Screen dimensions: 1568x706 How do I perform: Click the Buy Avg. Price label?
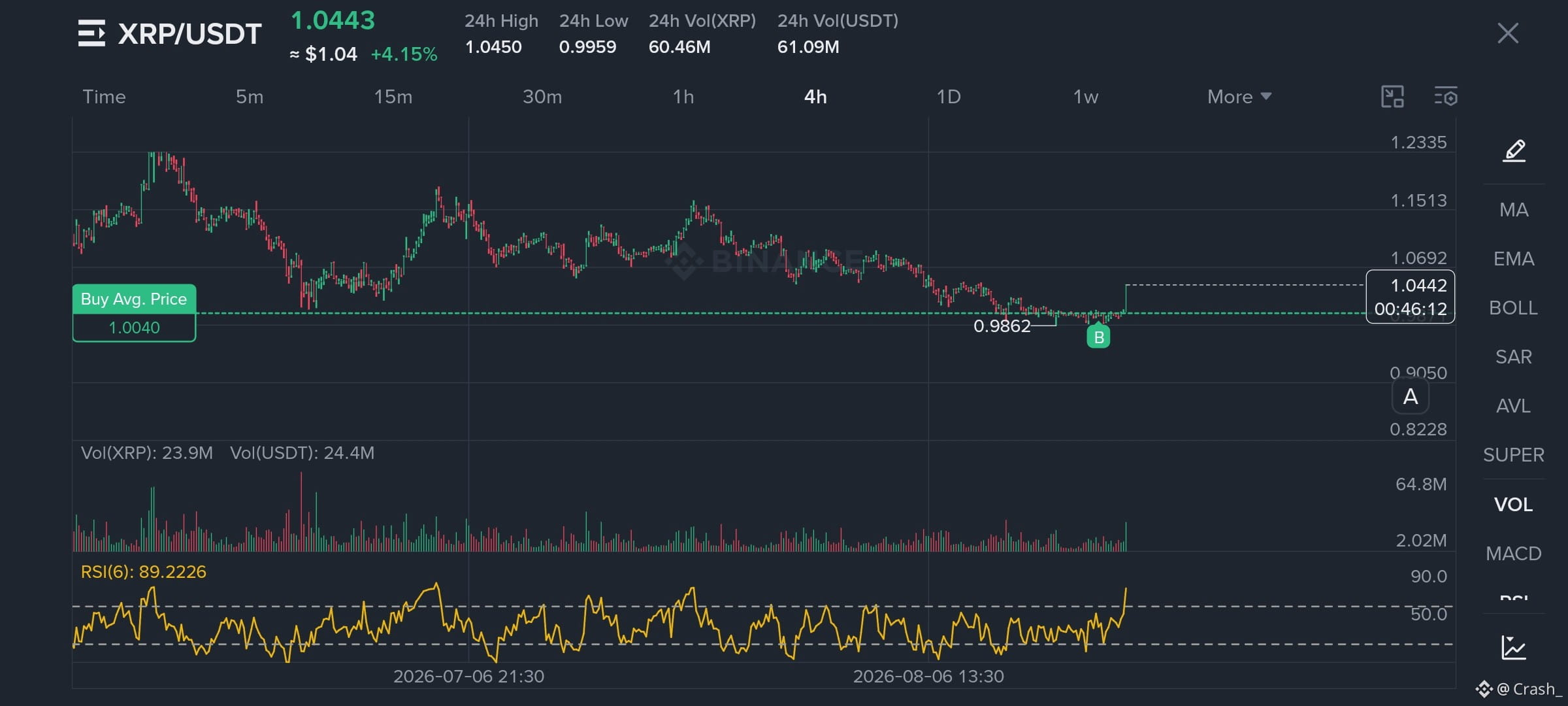click(x=134, y=299)
